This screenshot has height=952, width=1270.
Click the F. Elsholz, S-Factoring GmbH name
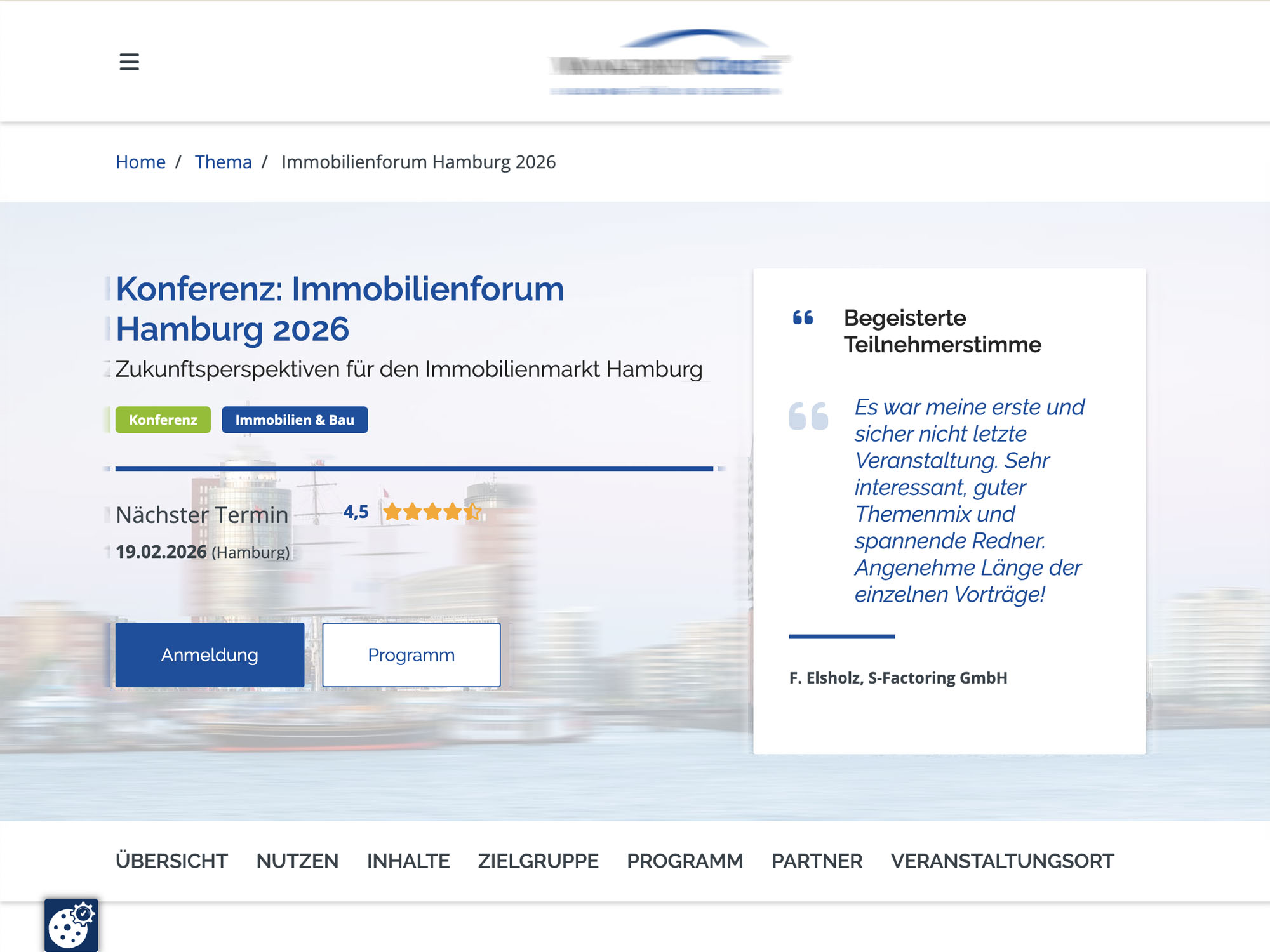[x=898, y=678]
